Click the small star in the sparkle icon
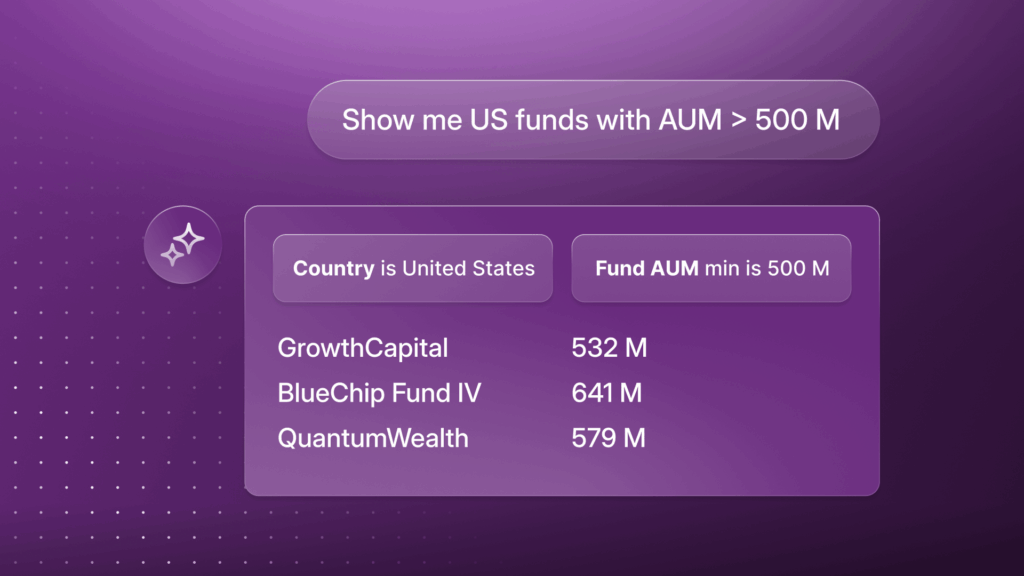 [172, 256]
